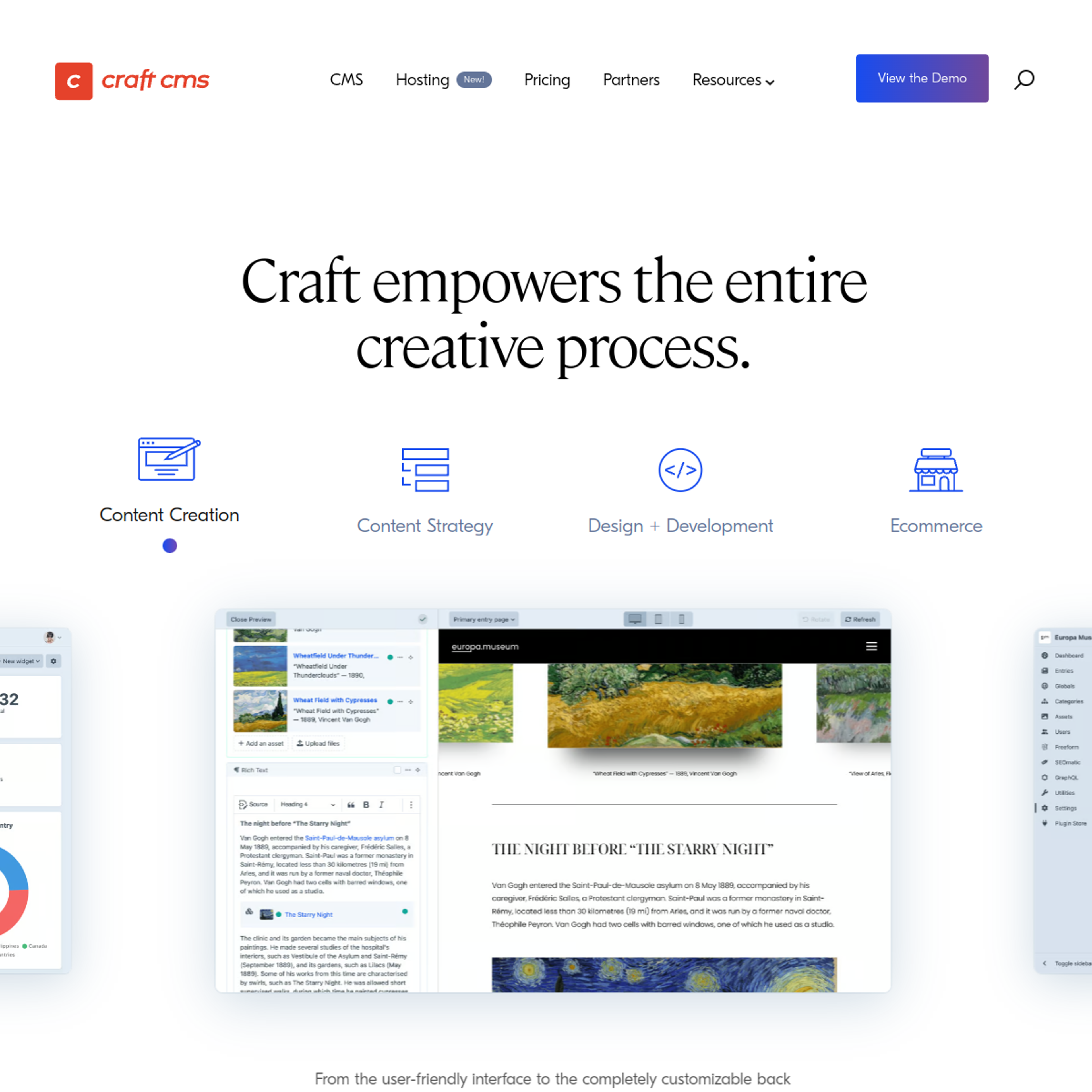This screenshot has height=1092, width=1092.
Task: Click the Pricing menu item
Action: pyautogui.click(x=547, y=79)
